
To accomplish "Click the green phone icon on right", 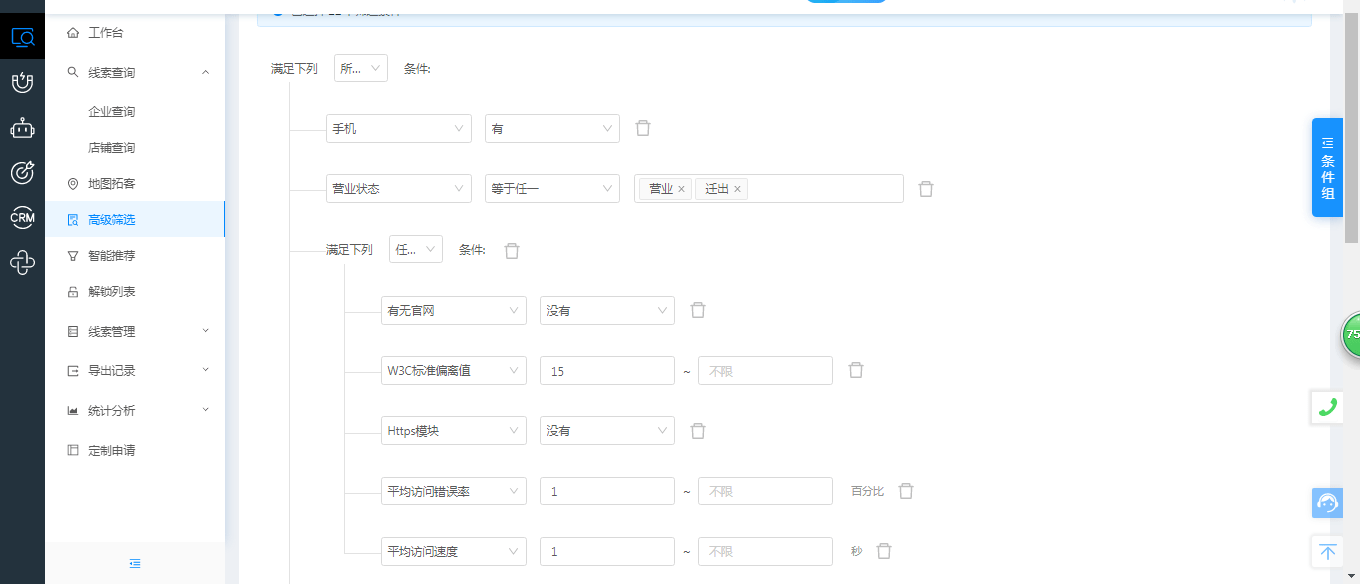I will coord(1327,407).
